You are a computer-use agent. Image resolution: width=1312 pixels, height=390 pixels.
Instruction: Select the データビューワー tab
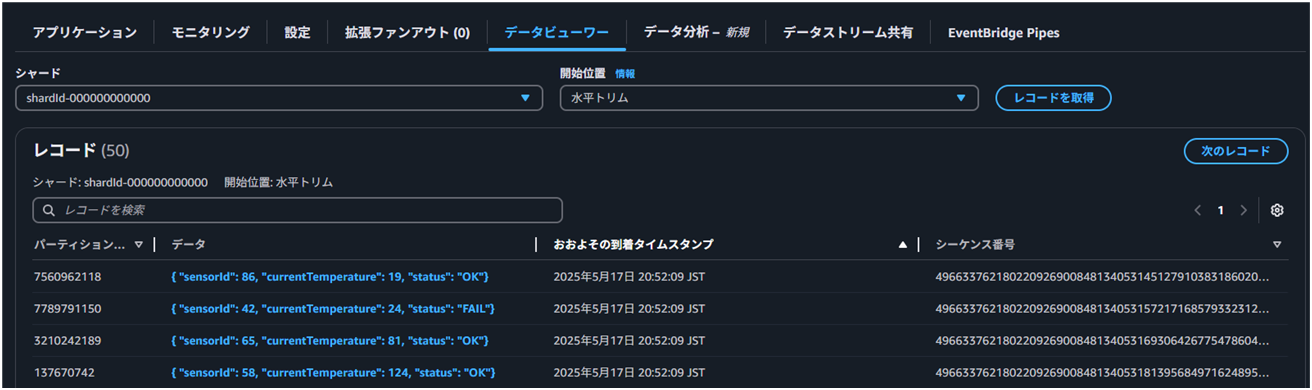coord(557,32)
